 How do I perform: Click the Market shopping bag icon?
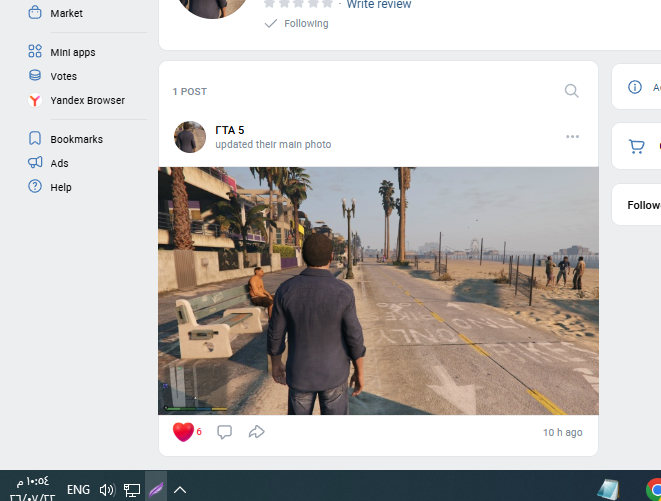[35, 12]
